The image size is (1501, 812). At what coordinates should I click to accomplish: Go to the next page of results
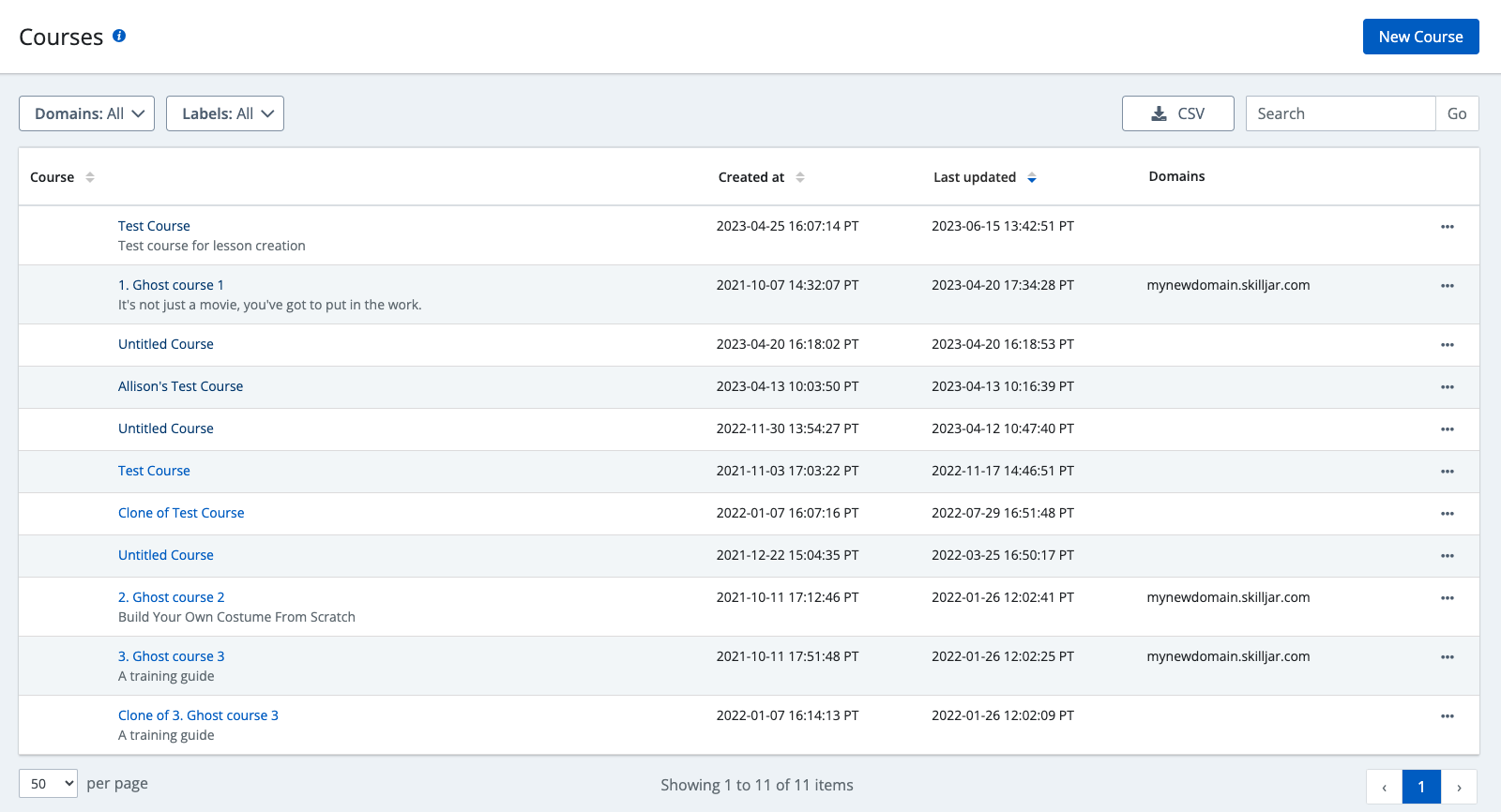1459,787
